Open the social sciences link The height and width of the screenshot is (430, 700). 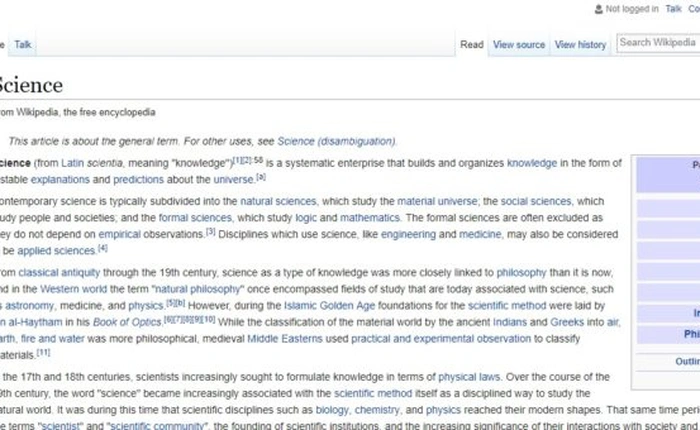coord(536,202)
